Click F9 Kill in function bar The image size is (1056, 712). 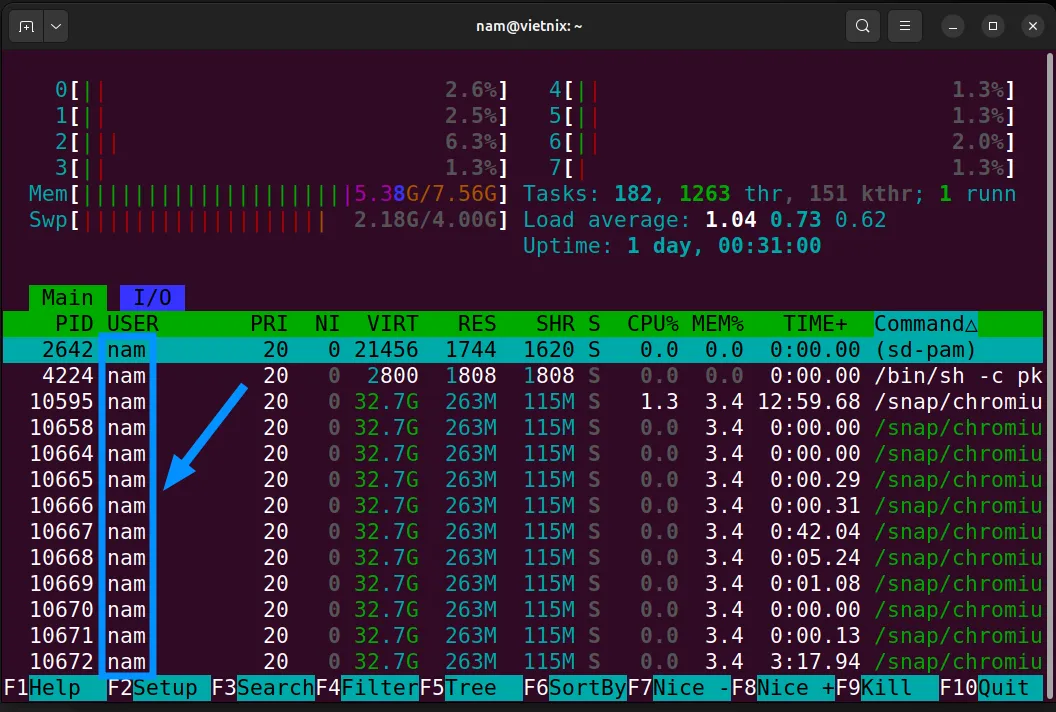coord(887,688)
